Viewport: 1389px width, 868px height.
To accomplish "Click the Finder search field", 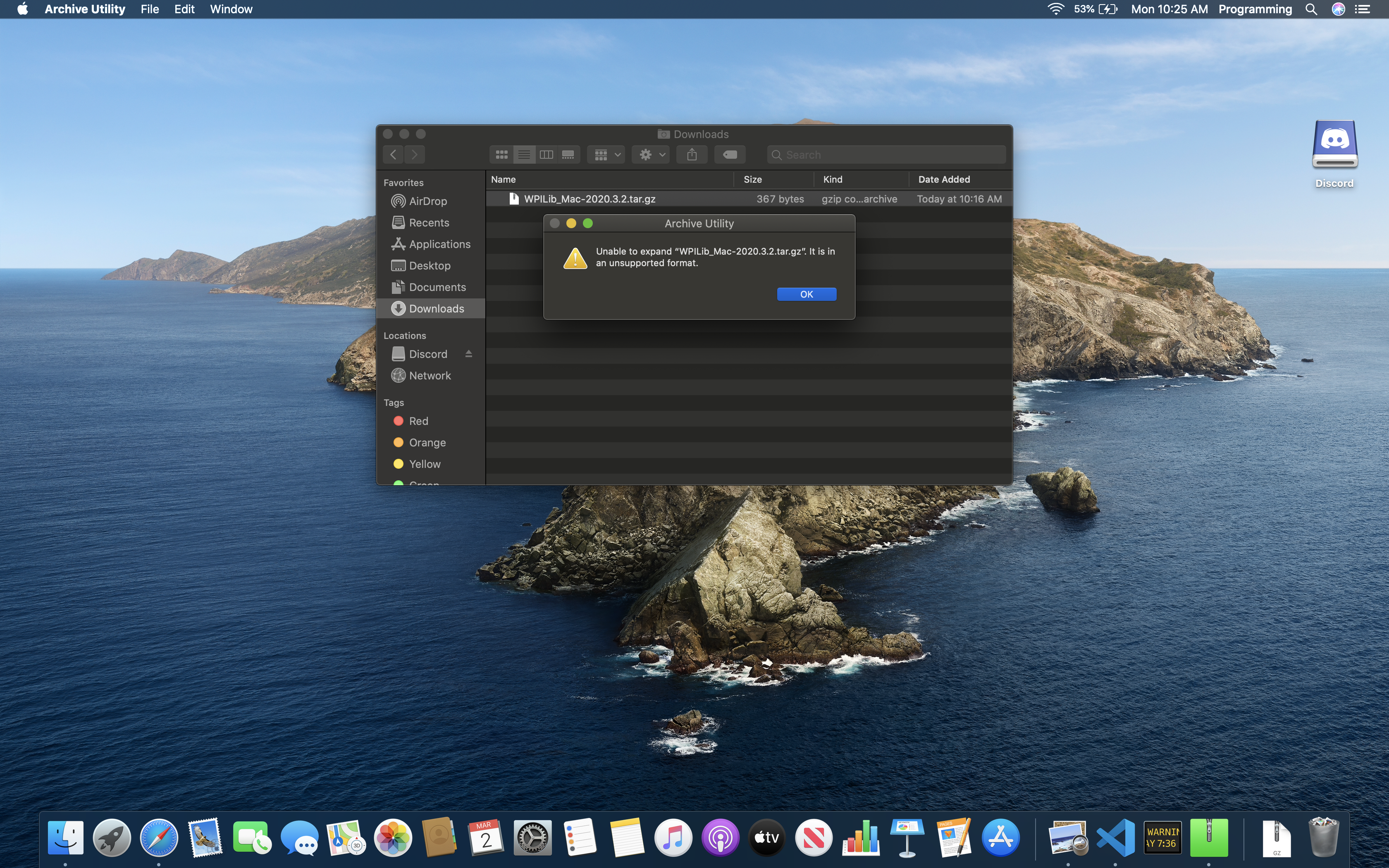I will click(886, 155).
